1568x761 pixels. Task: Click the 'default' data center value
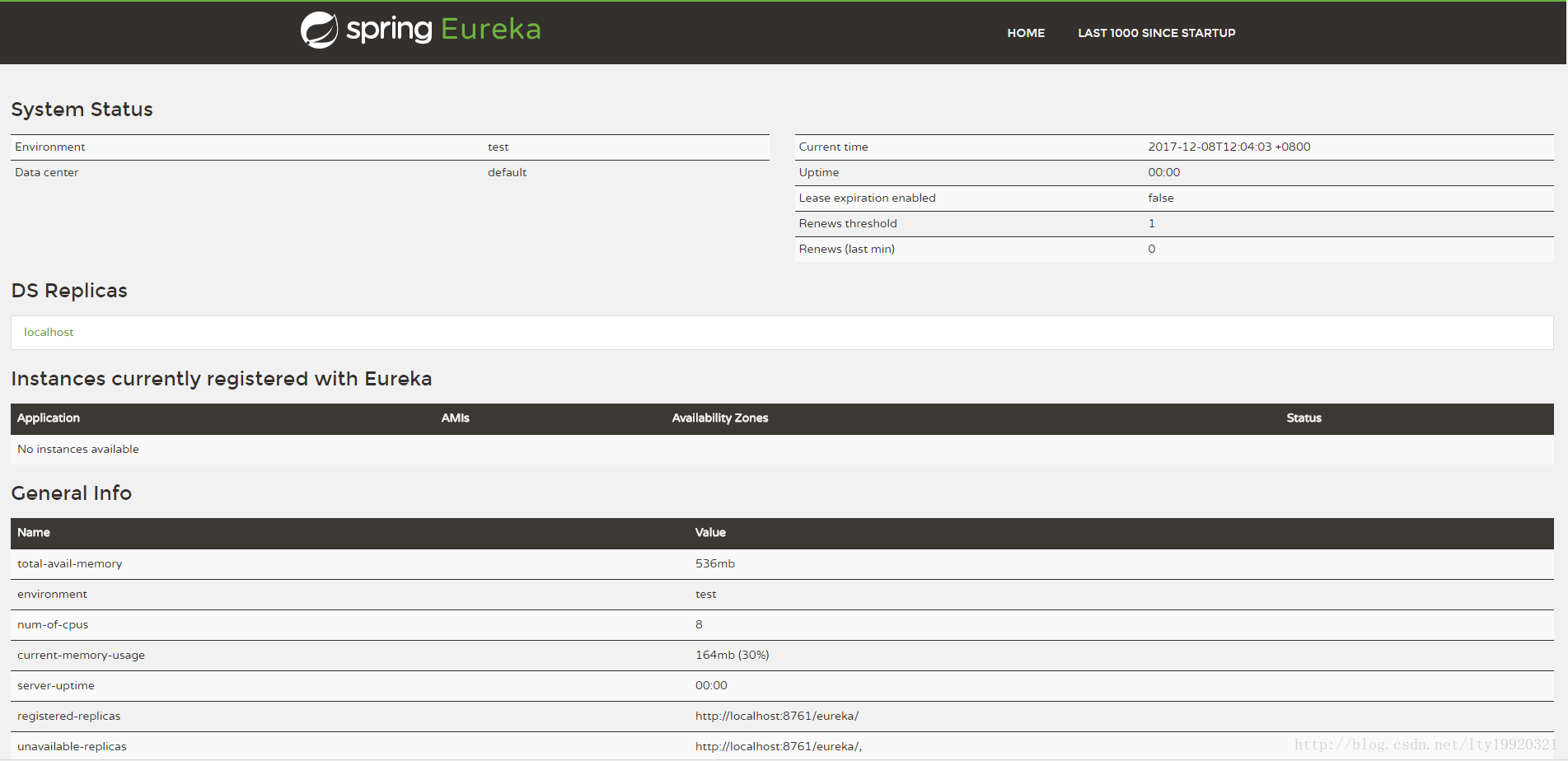[x=507, y=172]
